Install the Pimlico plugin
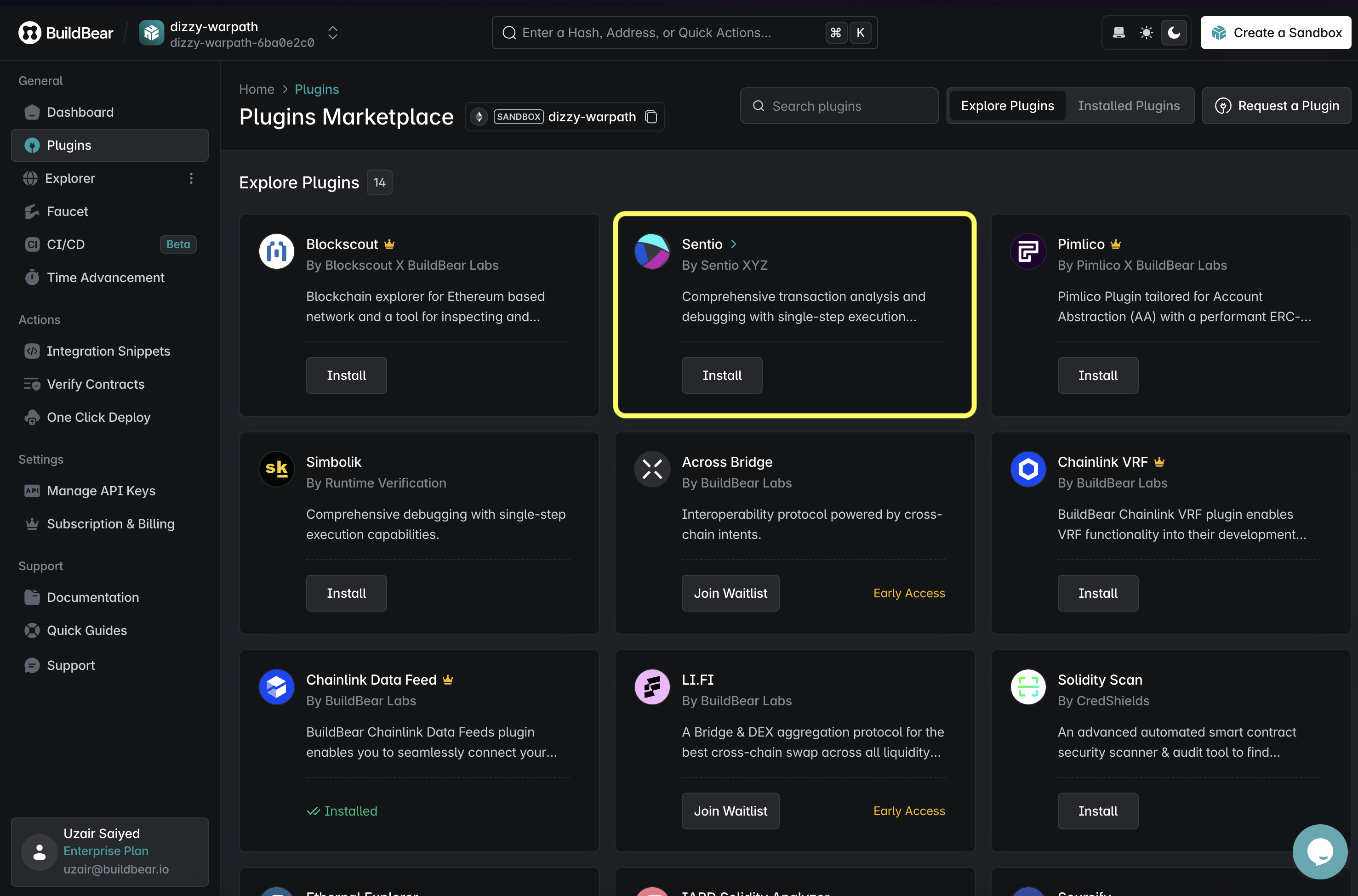Screen dimensions: 1358x896 [1097, 375]
